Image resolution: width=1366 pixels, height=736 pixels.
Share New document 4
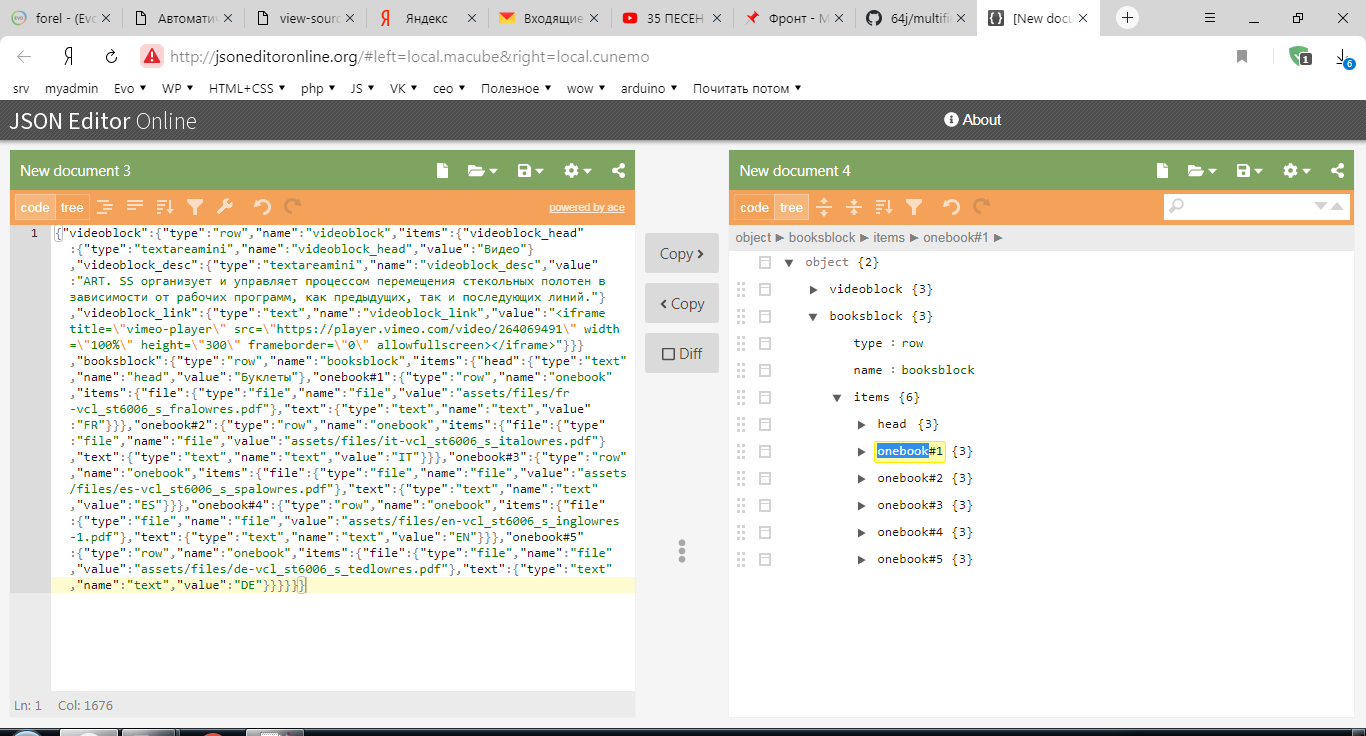point(1337,171)
